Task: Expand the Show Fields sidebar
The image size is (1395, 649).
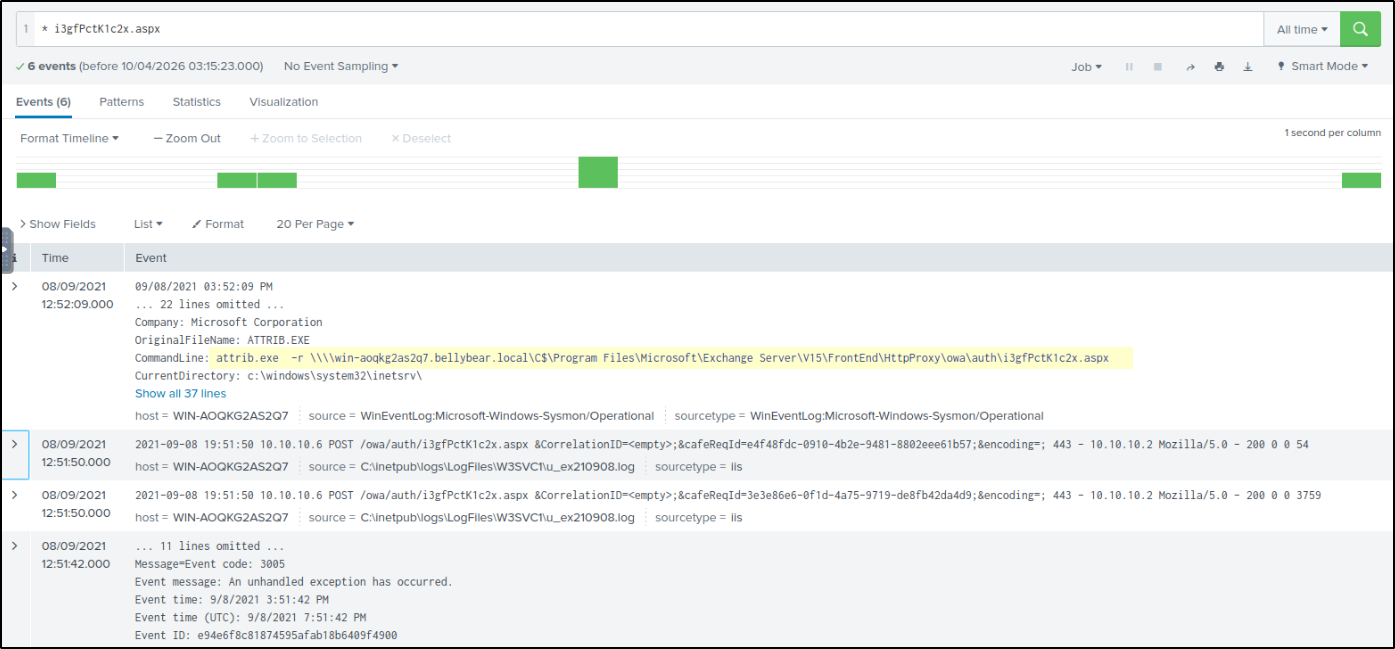Action: click(x=58, y=224)
